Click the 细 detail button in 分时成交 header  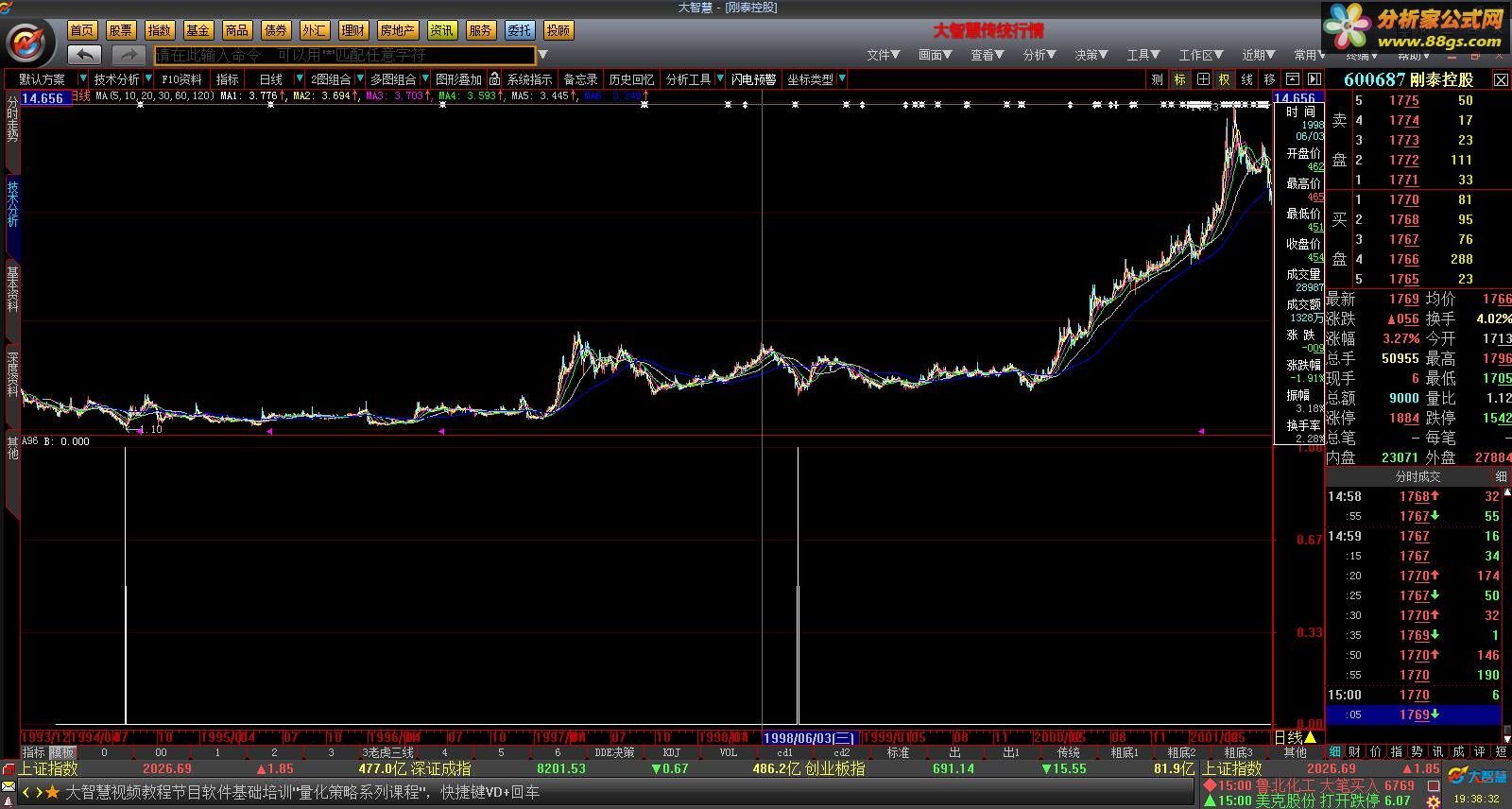pos(1501,477)
